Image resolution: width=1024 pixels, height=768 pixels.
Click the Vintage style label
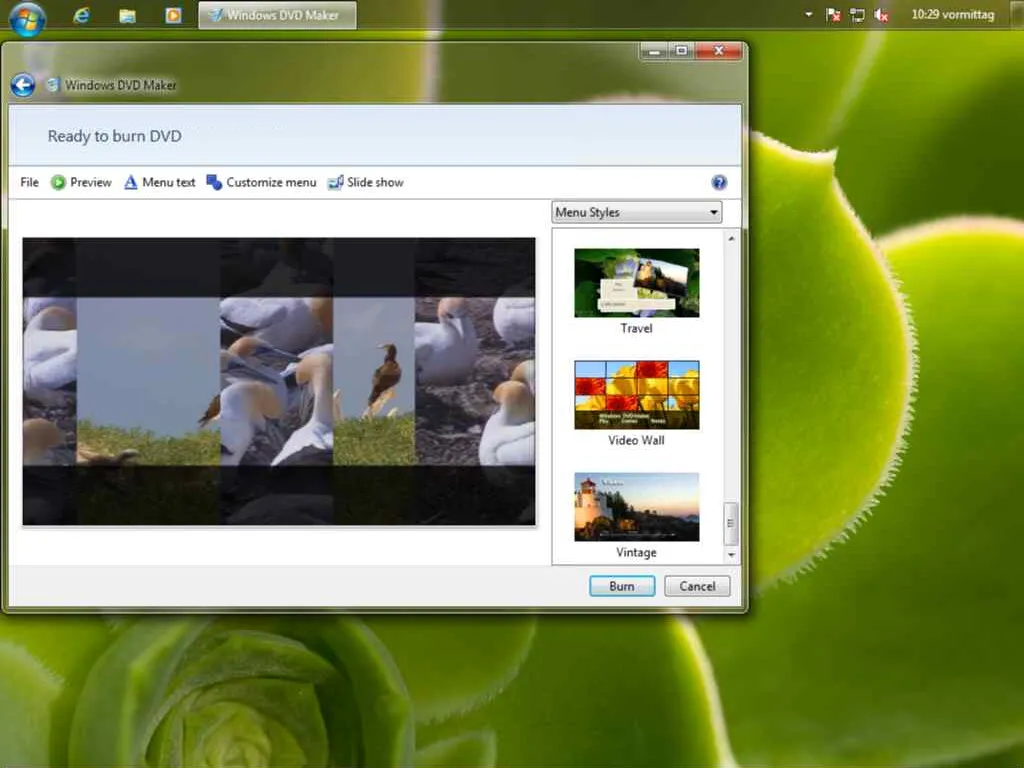[637, 552]
